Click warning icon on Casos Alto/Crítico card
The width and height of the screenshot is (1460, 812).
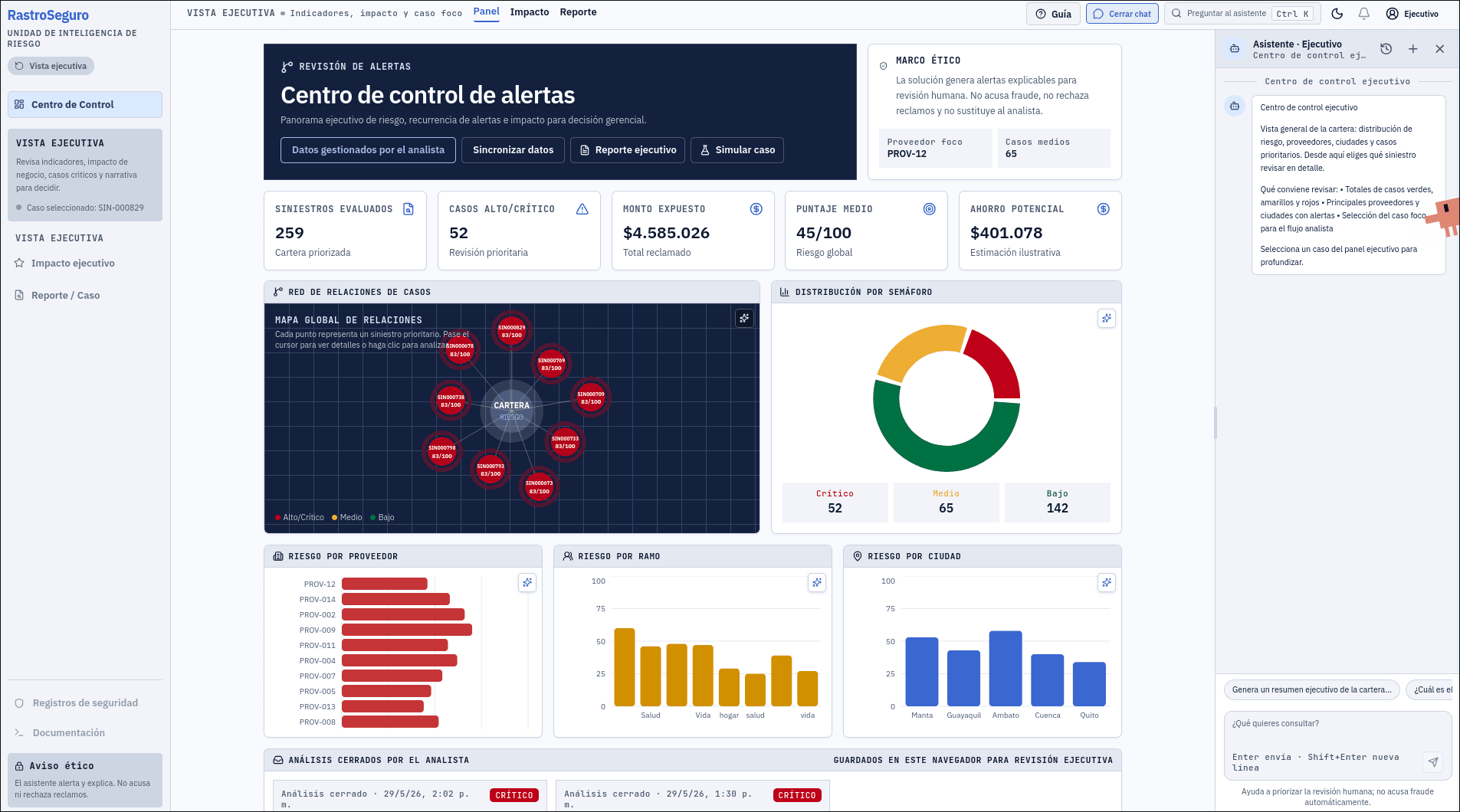click(x=582, y=209)
